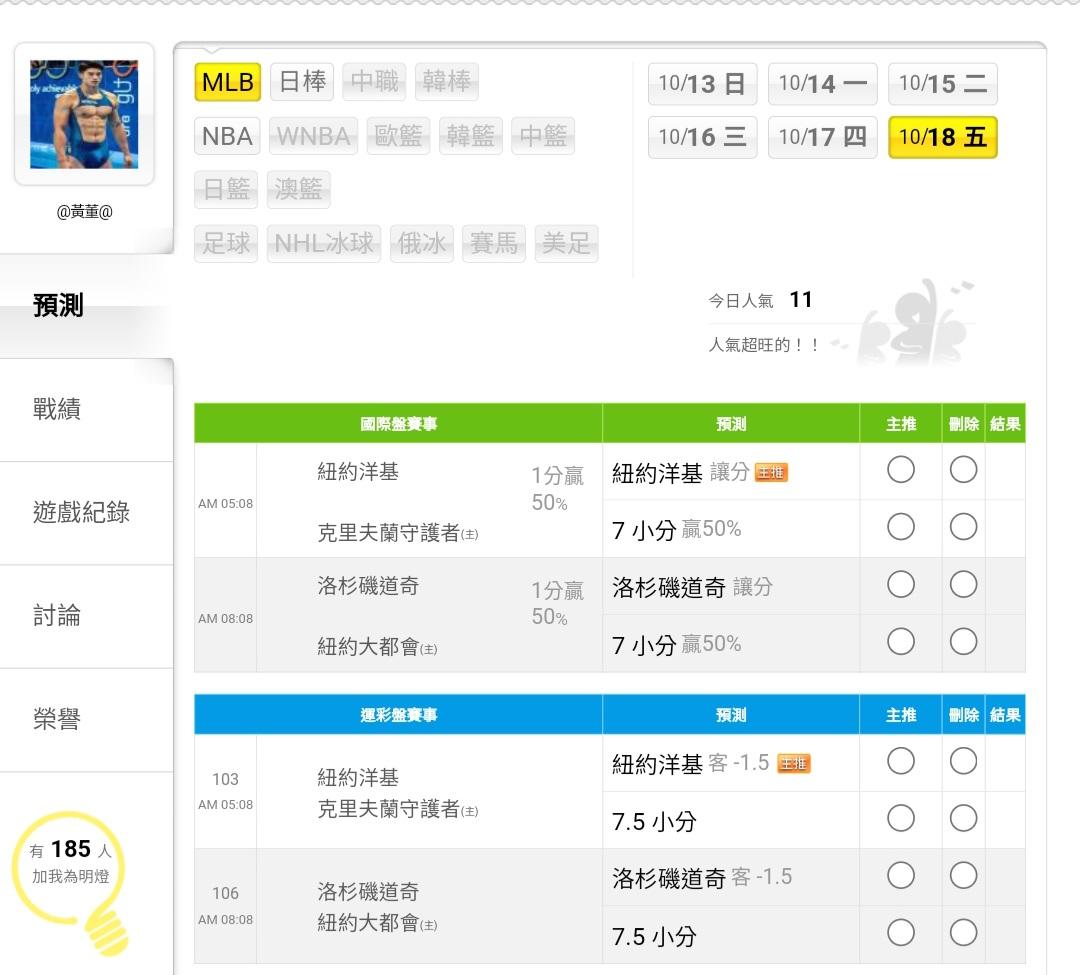Open the 俄冰 league tab

[x=422, y=243]
